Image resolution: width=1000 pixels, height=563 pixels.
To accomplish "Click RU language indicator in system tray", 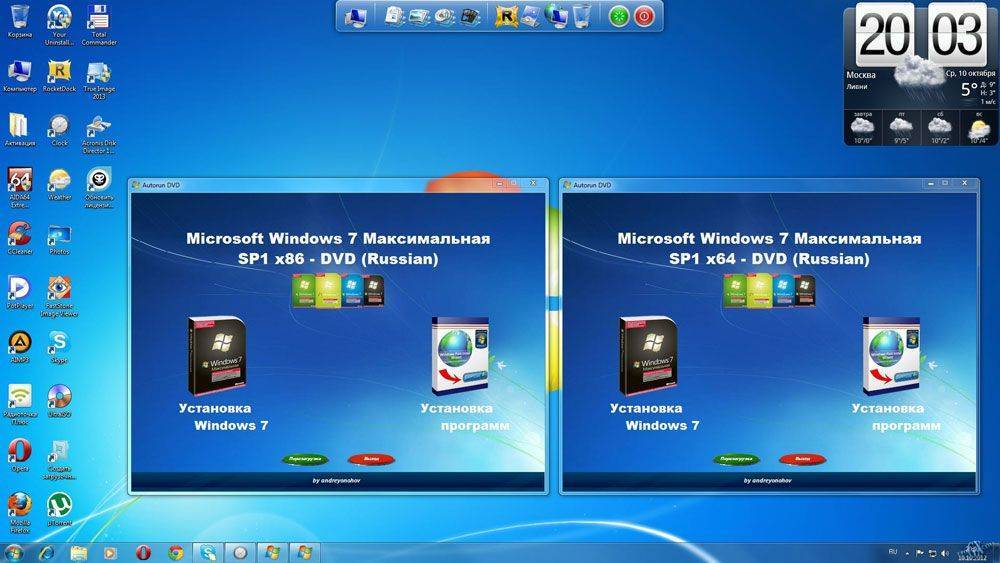I will [x=893, y=551].
